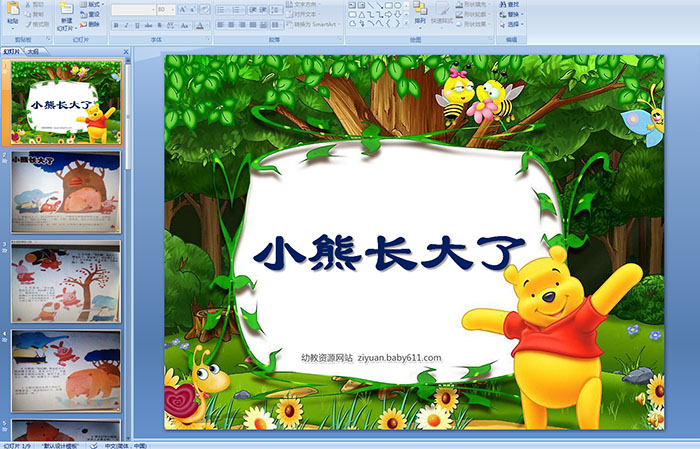Viewport: 700px width, 449px height.
Task: Select the right arrow shape
Action: 388,15
